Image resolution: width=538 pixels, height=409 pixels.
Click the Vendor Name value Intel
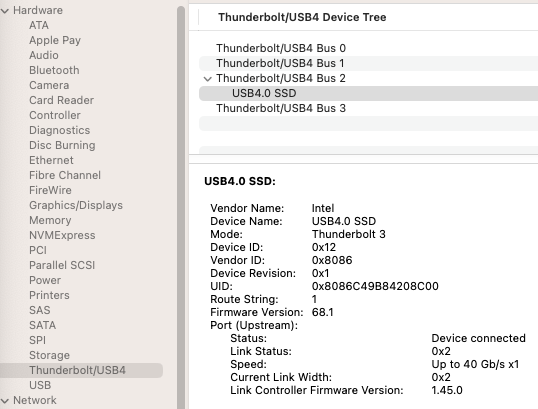pos(323,208)
